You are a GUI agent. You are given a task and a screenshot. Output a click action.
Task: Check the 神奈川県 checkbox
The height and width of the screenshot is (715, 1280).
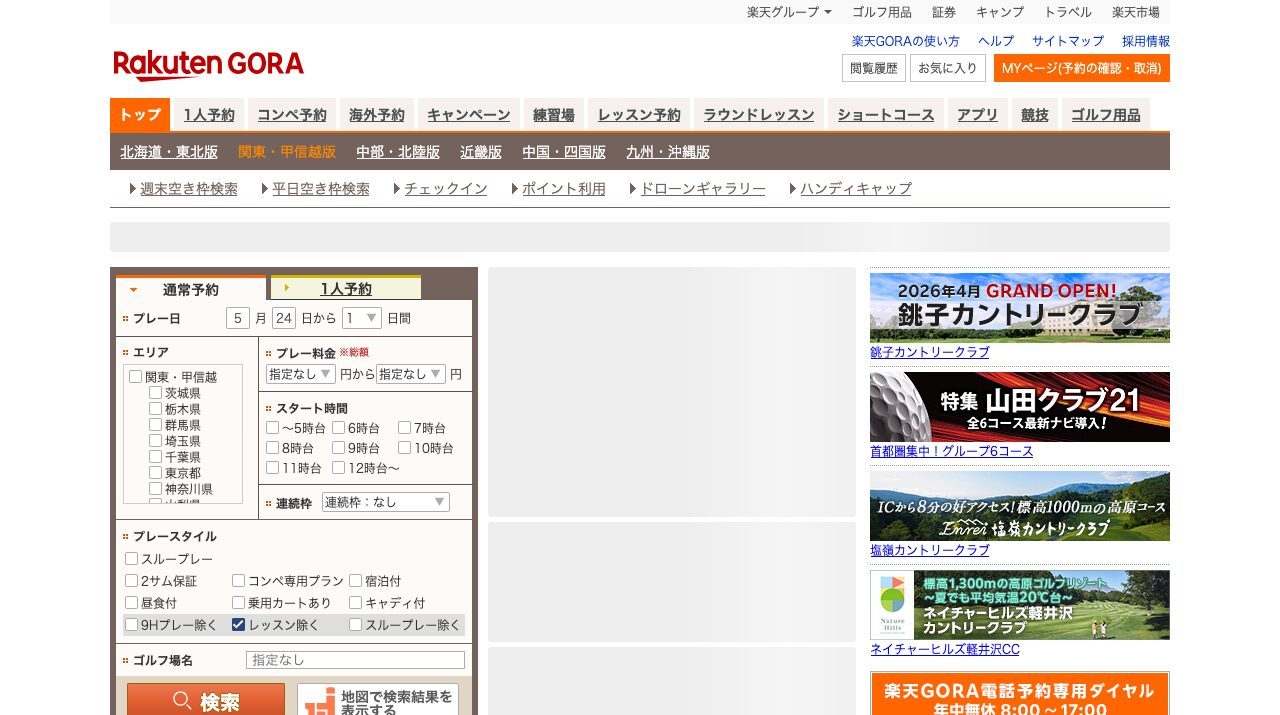[x=155, y=488]
